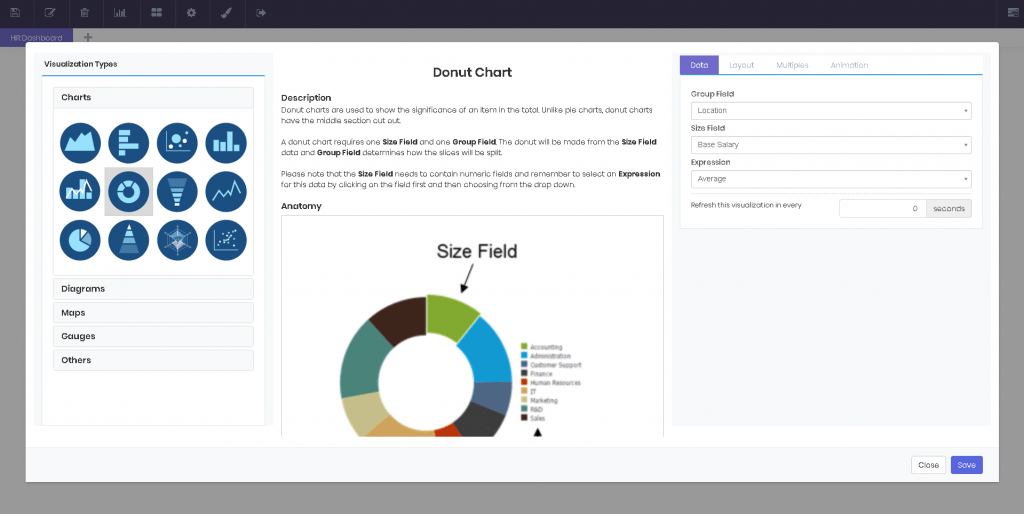Click the 'Donut Chart' heading
This screenshot has width=1024, height=514.
click(x=472, y=72)
